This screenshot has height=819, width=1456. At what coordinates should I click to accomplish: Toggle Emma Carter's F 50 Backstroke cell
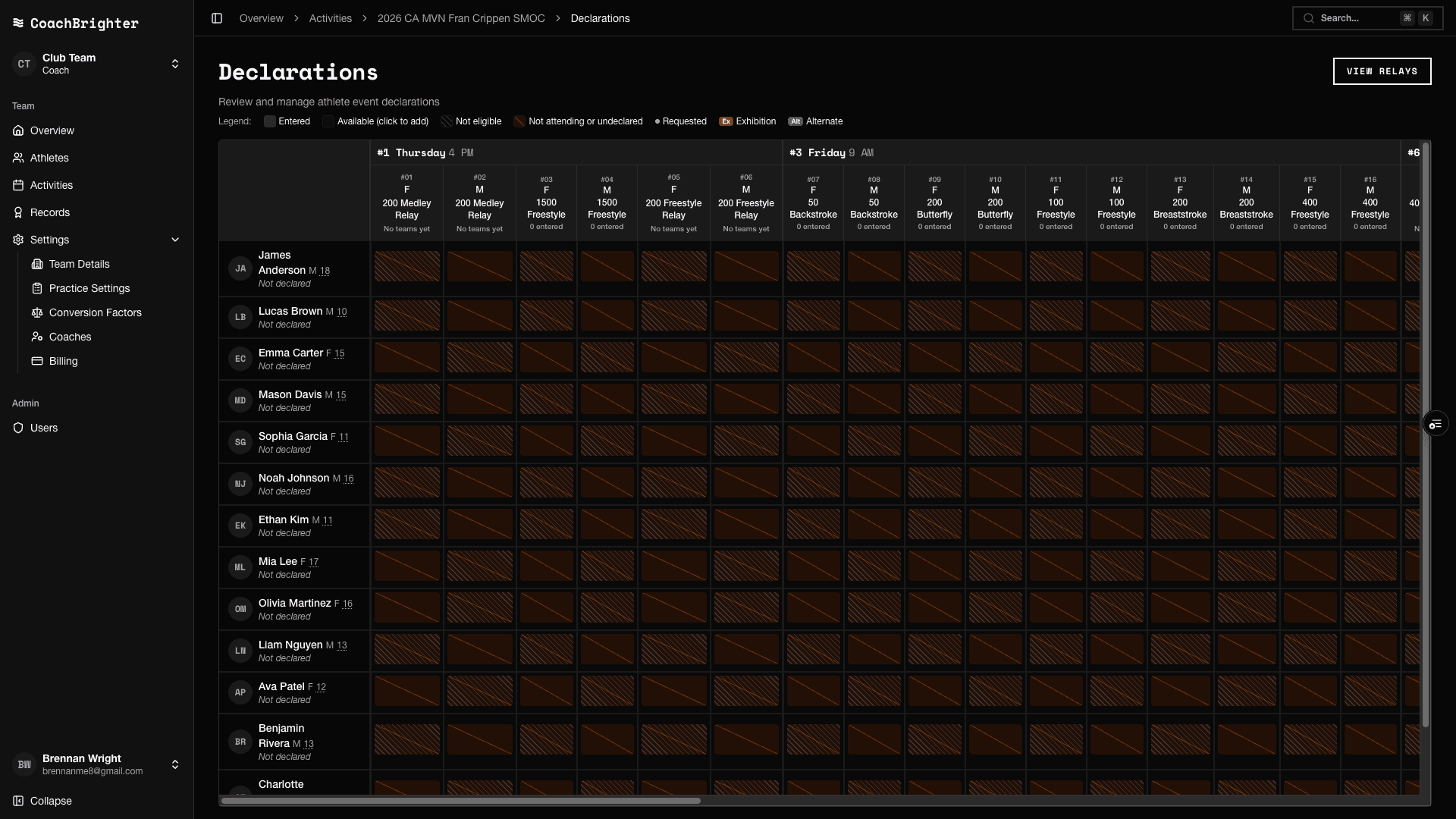(x=813, y=357)
